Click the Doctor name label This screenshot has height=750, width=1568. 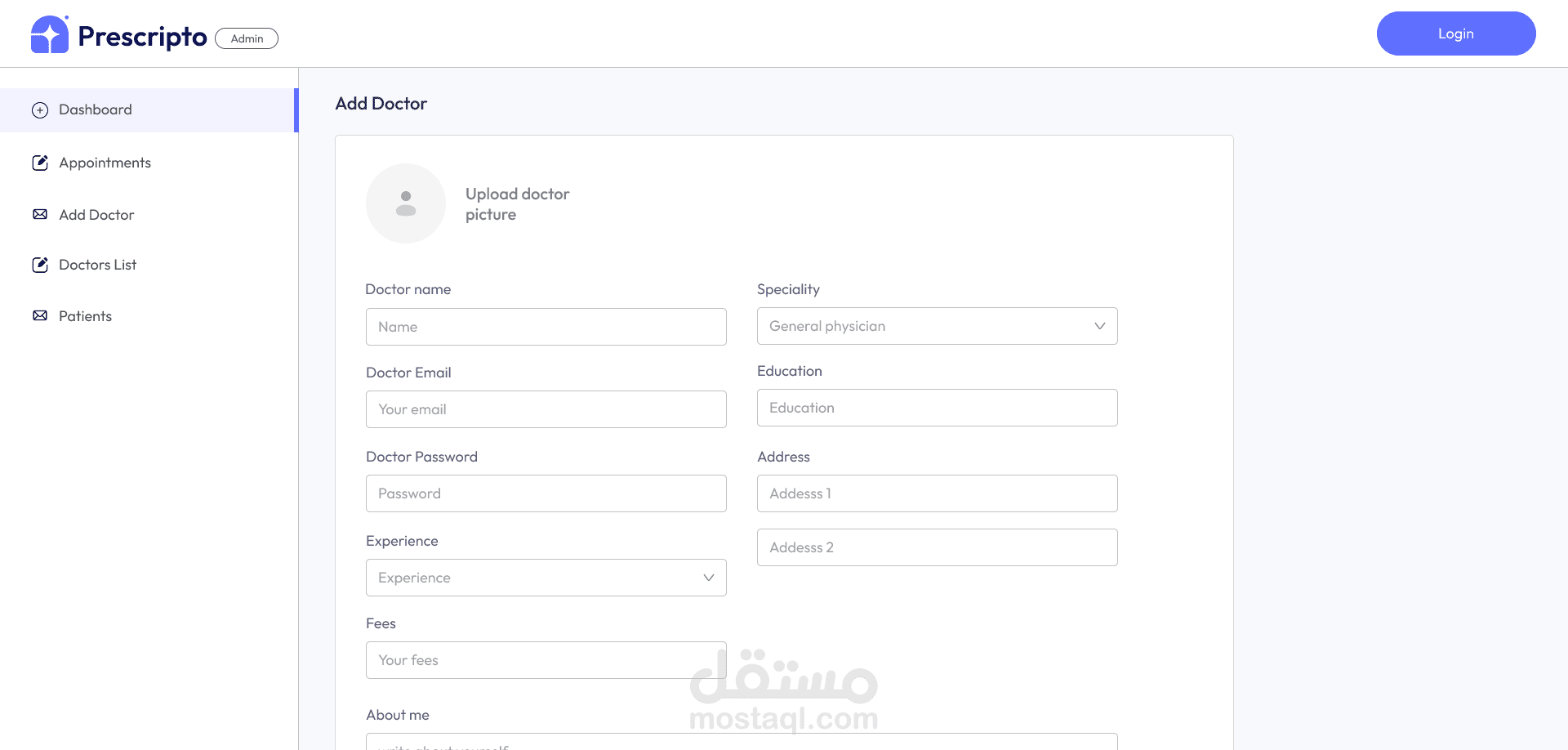pos(408,289)
